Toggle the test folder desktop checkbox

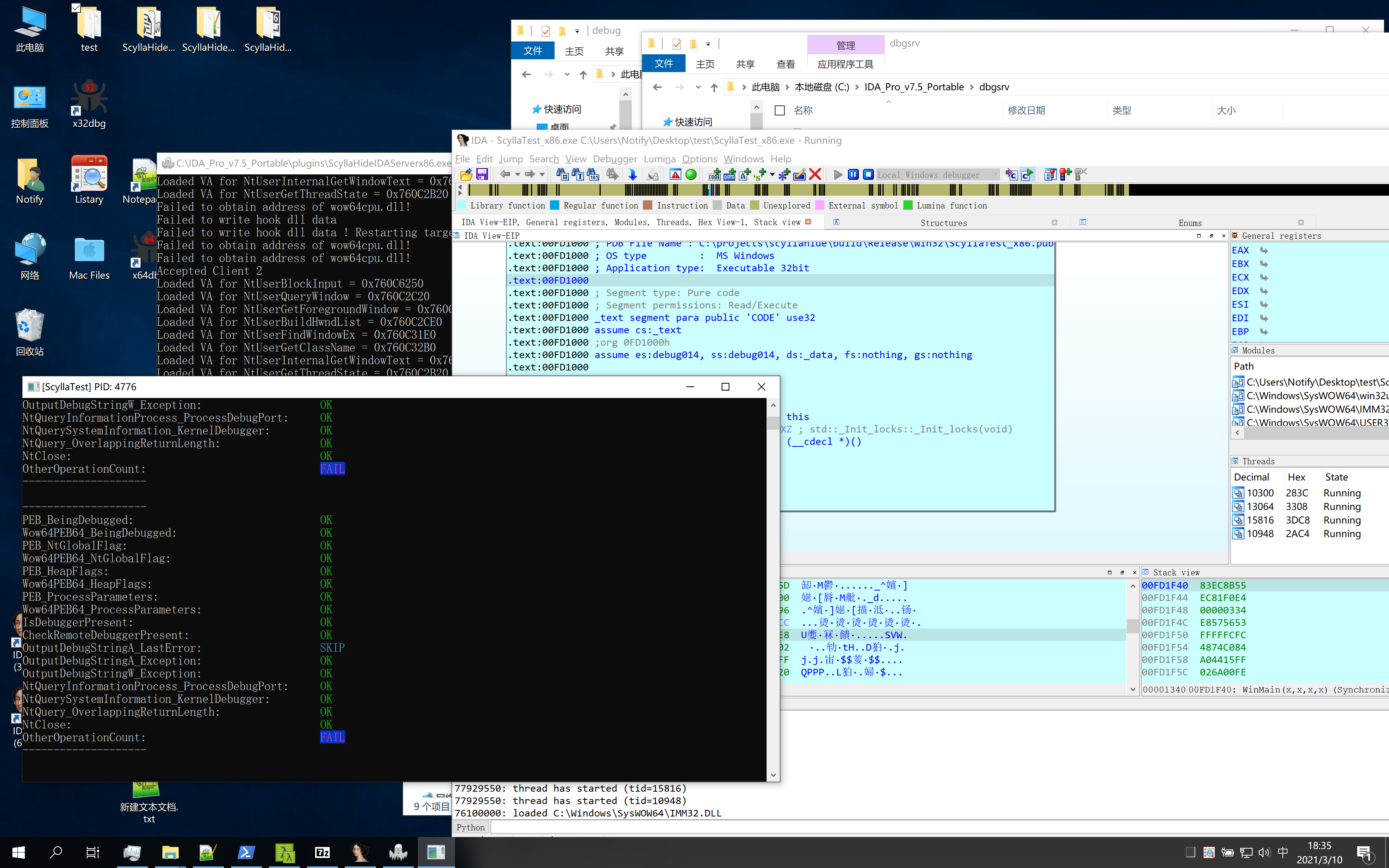[x=76, y=8]
